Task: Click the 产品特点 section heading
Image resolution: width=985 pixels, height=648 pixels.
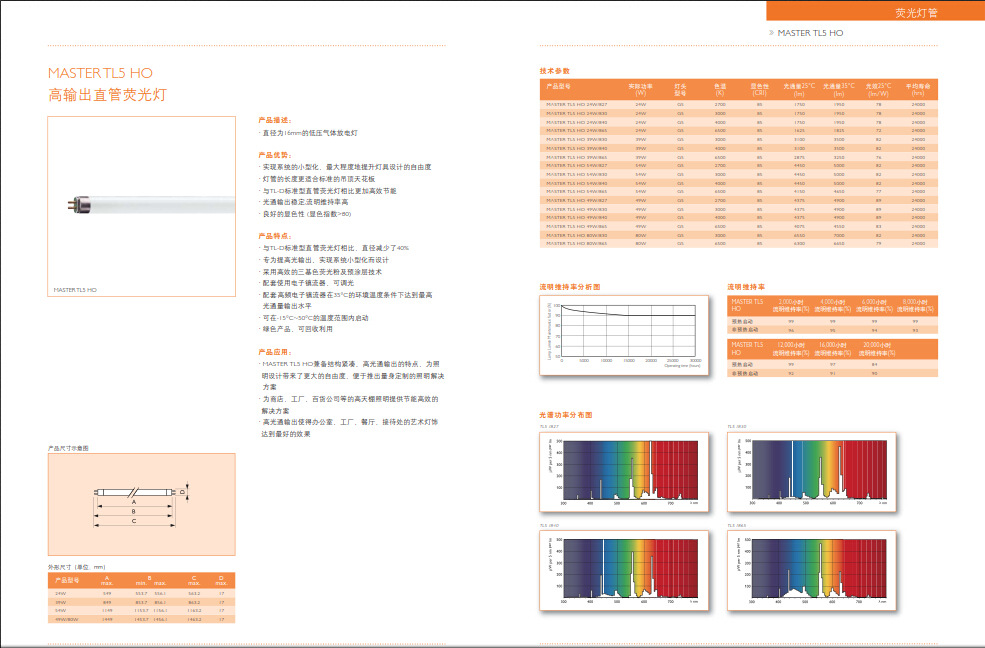Action: 274,234
